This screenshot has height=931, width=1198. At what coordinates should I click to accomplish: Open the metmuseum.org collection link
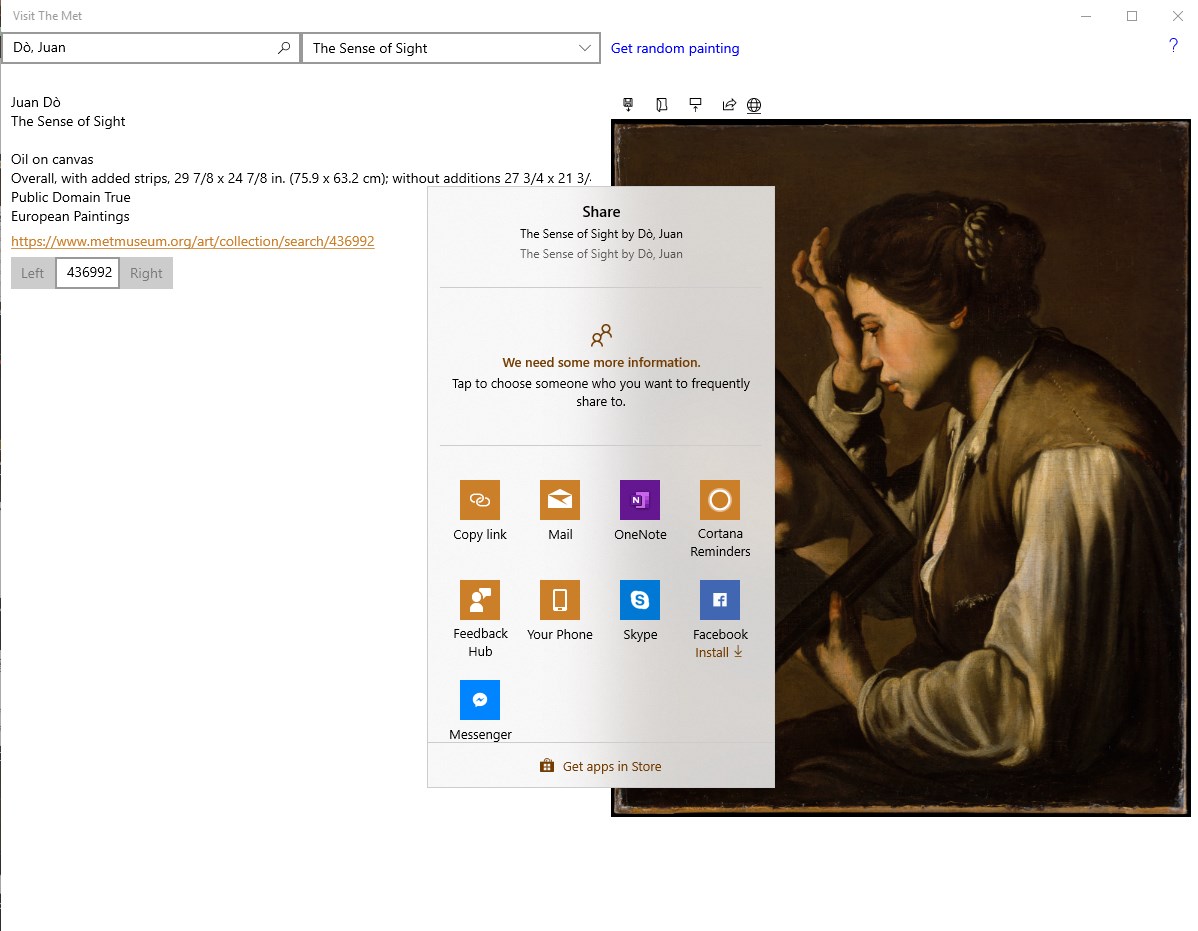[193, 241]
